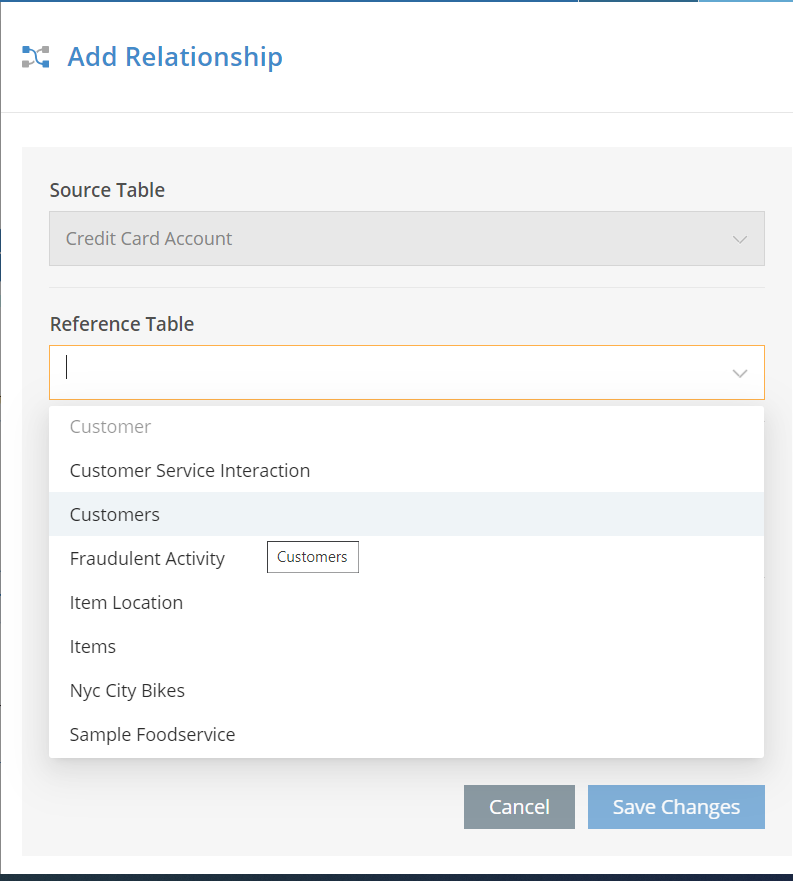This screenshot has width=793, height=881.
Task: Click the Add Relationship shuffle icon
Action: 33,57
